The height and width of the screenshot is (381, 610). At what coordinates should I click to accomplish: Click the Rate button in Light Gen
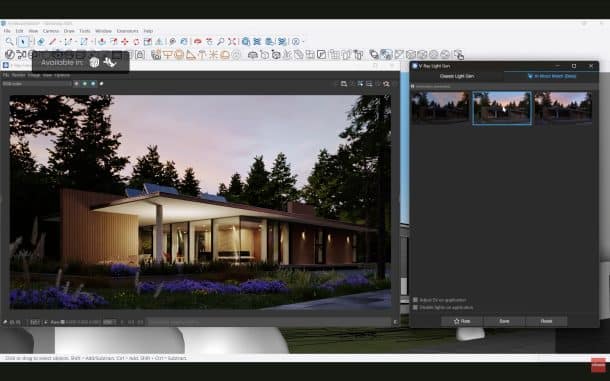click(462, 321)
